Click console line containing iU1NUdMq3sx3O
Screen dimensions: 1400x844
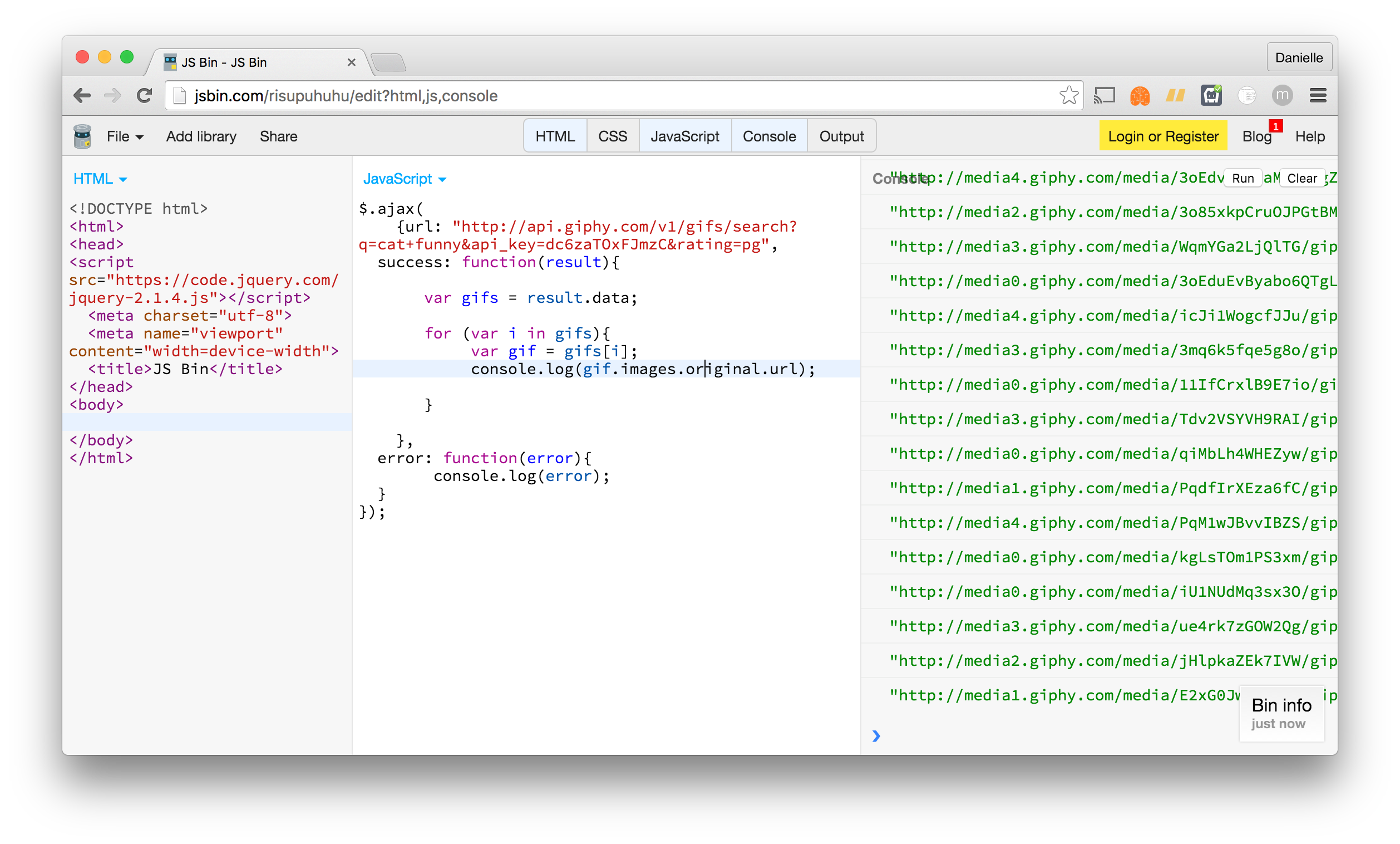coord(1099,592)
